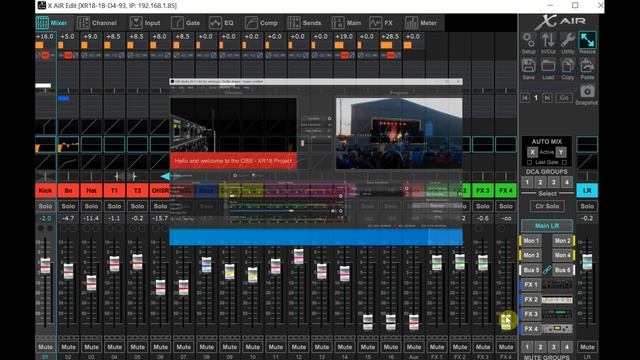Image resolution: width=640 pixels, height=360 pixels.
Task: Click the Clr Solo button
Action: click(547, 206)
